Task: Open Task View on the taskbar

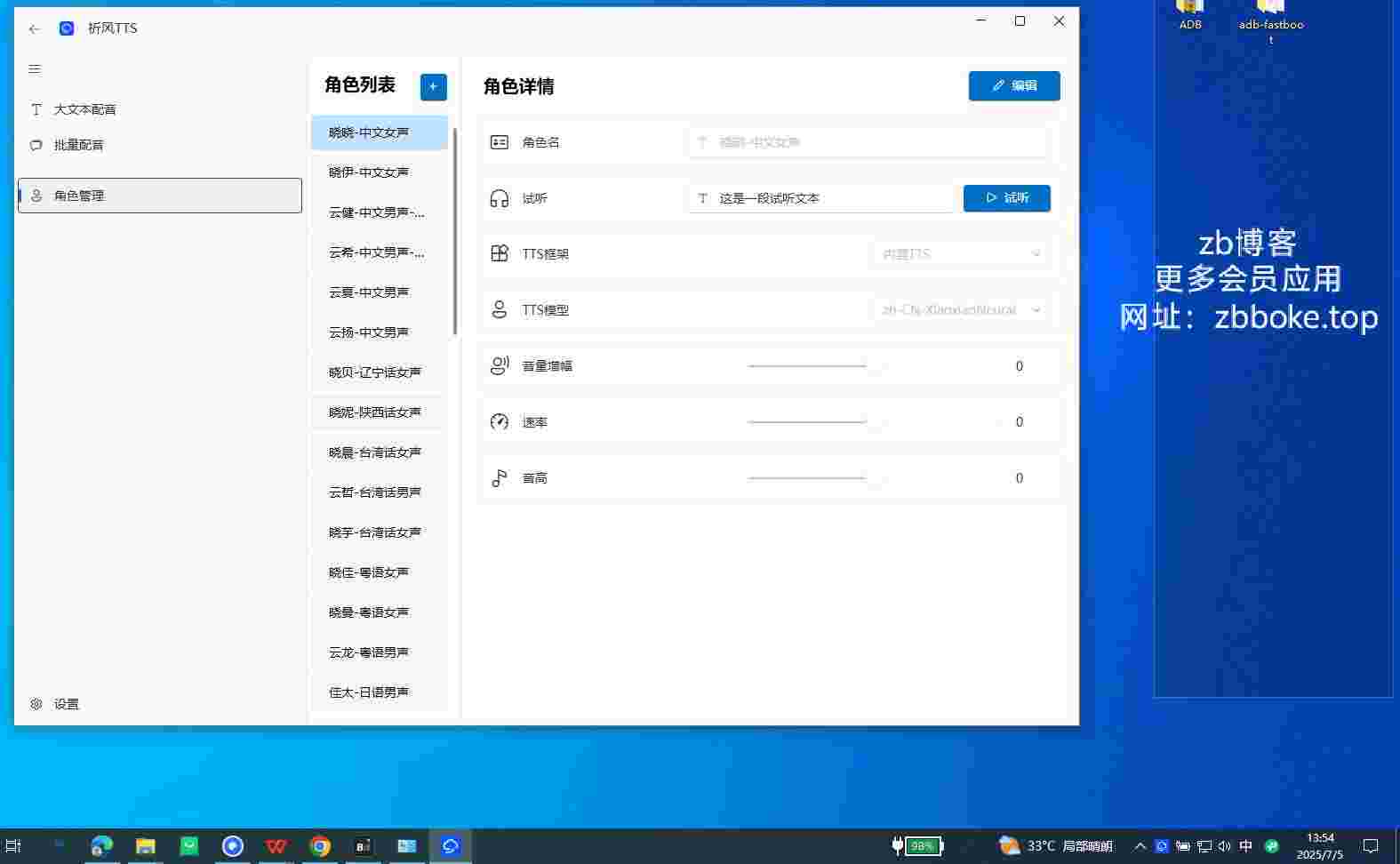Action: [13, 845]
